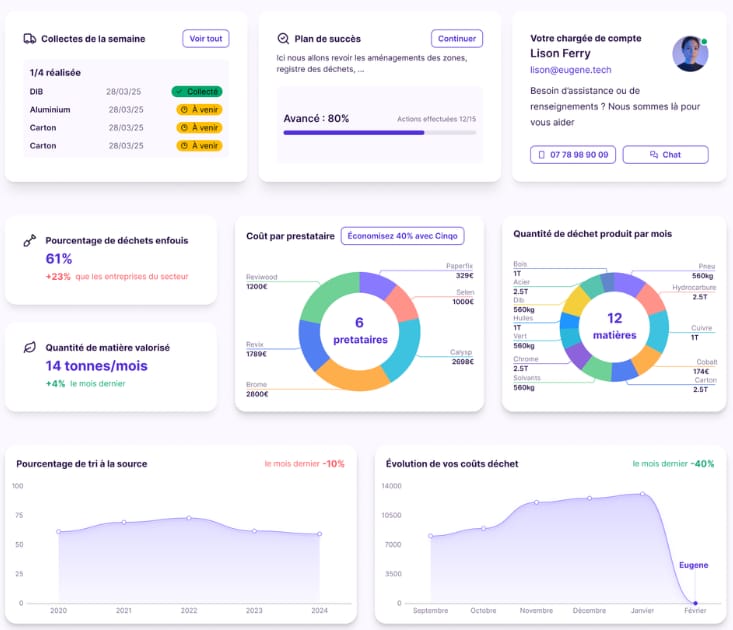Click Économisez 40% avec Cinqo button
Image resolution: width=733 pixels, height=630 pixels.
402,236
